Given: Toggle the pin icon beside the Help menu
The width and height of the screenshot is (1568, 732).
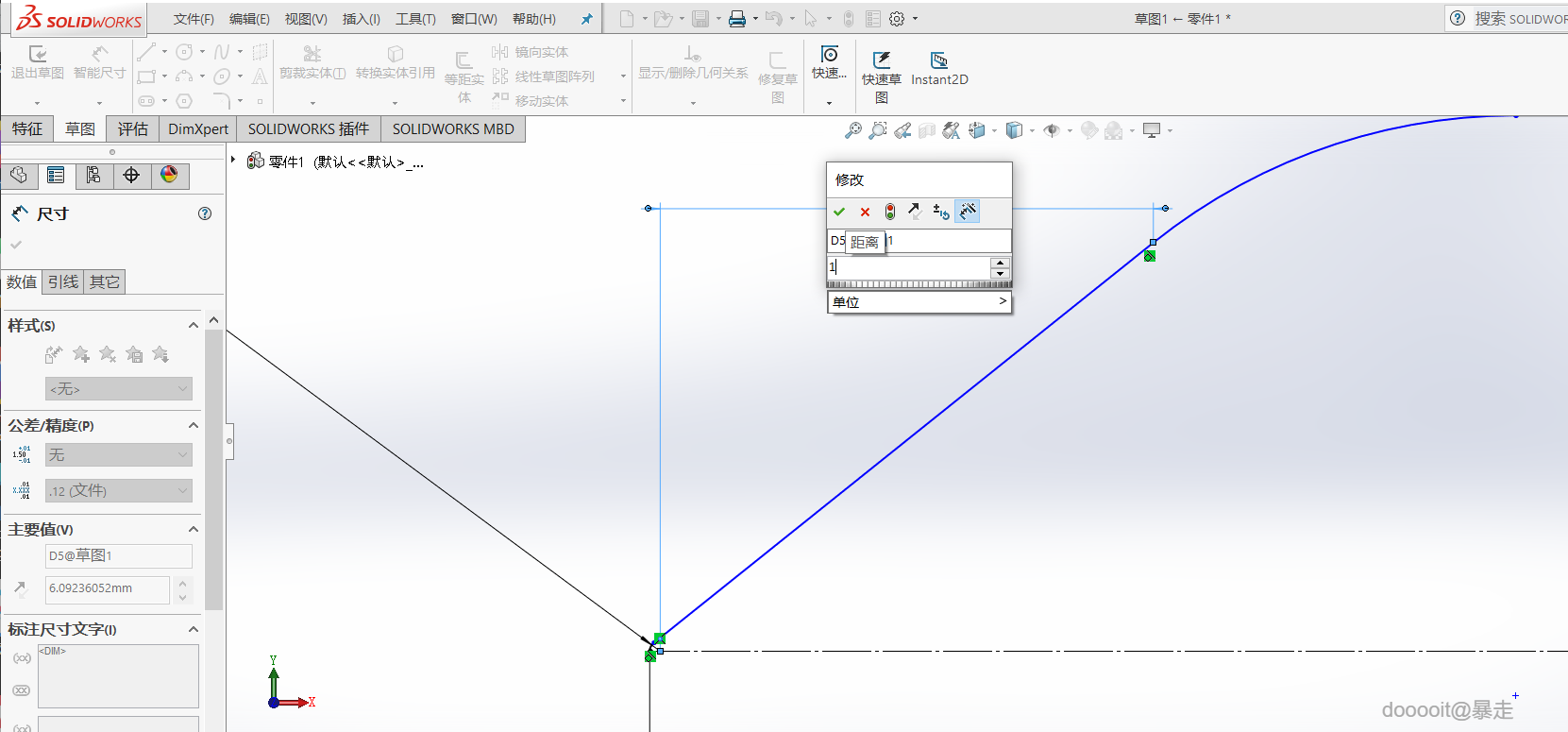Looking at the screenshot, I should point(586,19).
